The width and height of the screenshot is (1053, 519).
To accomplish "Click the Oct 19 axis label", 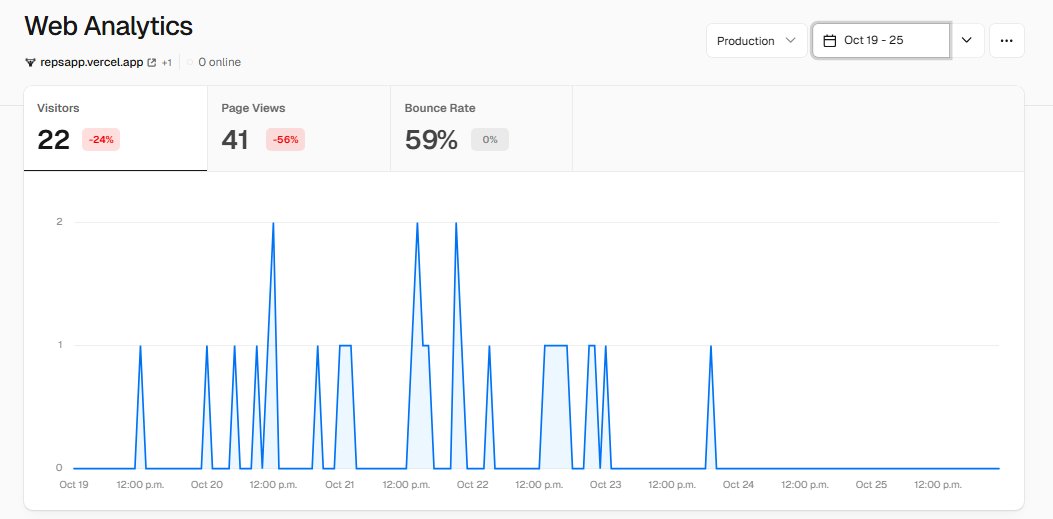I will [x=74, y=484].
